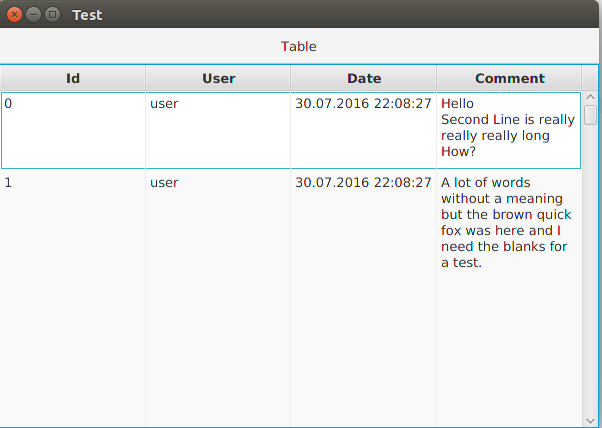Click the scrollbar up arrow

coord(590,97)
